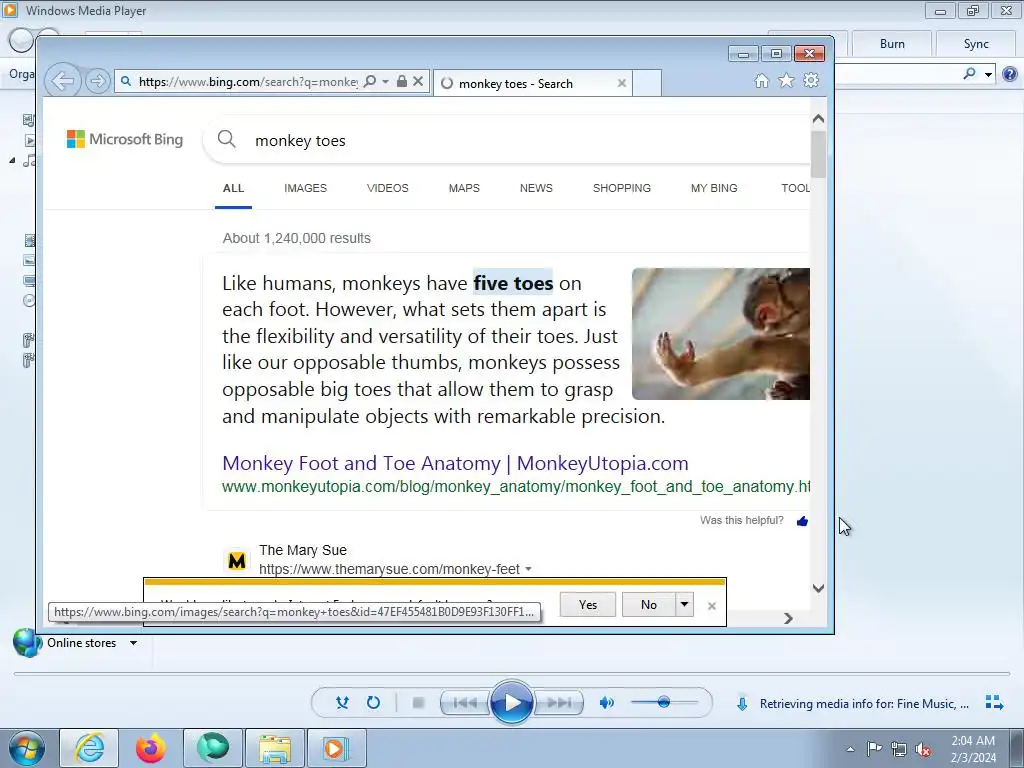This screenshot has height=768, width=1024.
Task: Open Sync tab in Media Player
Action: [x=976, y=44]
